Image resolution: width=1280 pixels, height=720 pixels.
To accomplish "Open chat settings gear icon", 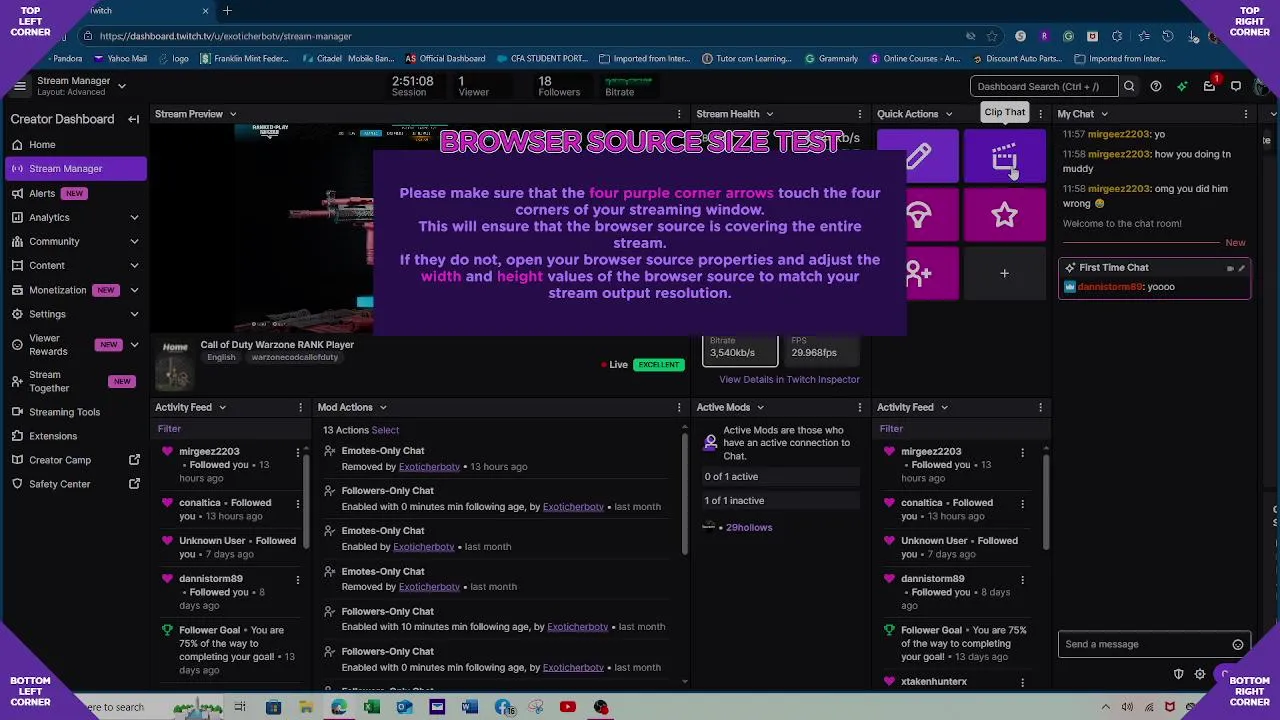I will click(1200, 675).
